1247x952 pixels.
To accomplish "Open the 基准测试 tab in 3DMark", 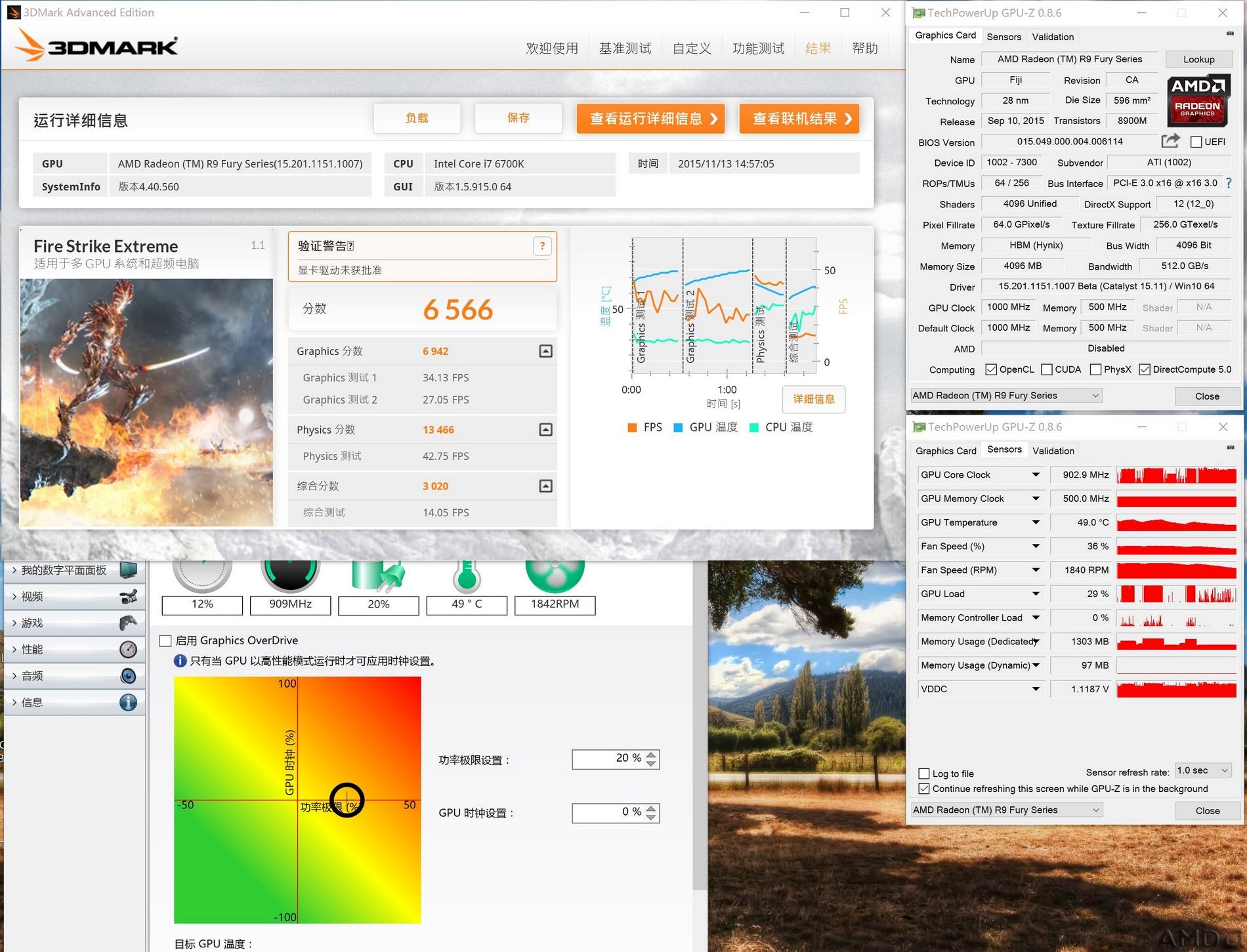I will [x=625, y=48].
